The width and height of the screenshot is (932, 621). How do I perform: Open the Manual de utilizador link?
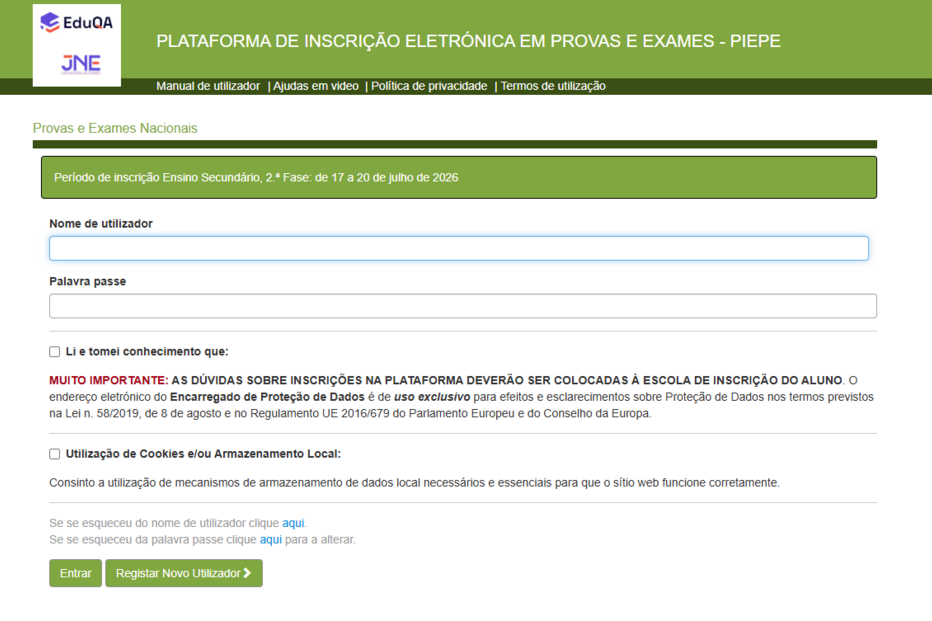208,86
